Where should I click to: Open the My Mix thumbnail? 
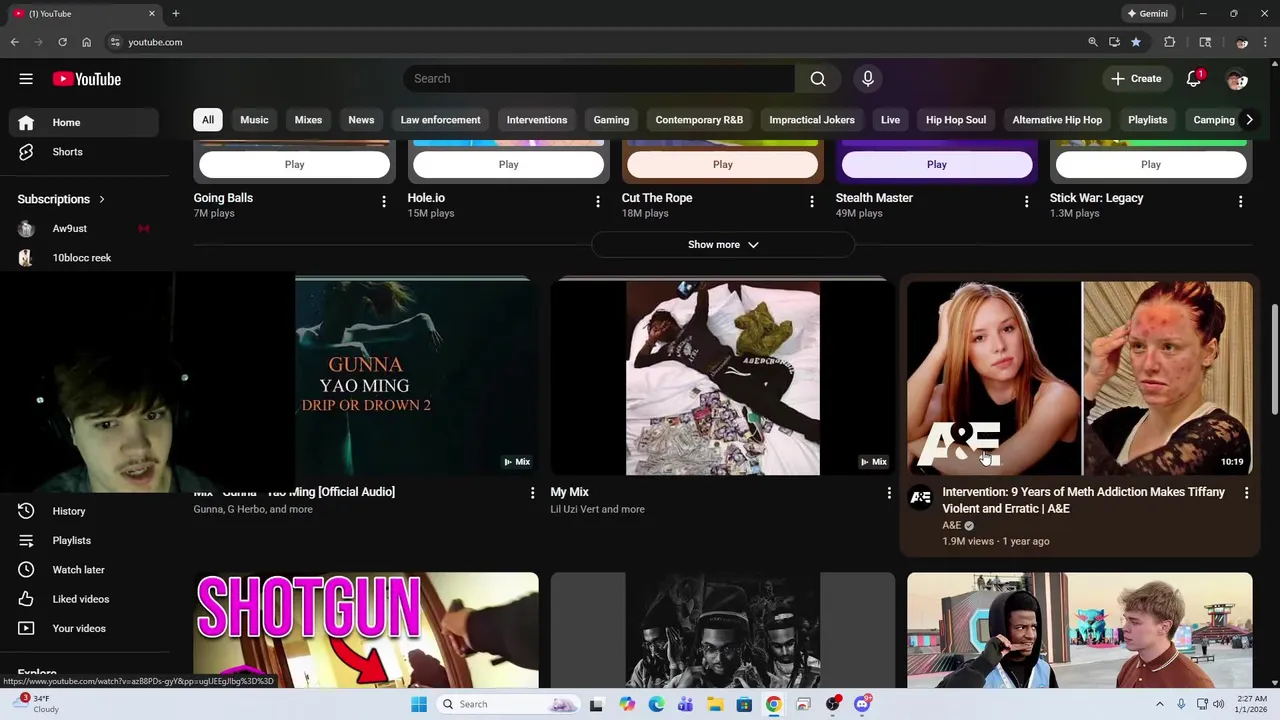click(723, 378)
